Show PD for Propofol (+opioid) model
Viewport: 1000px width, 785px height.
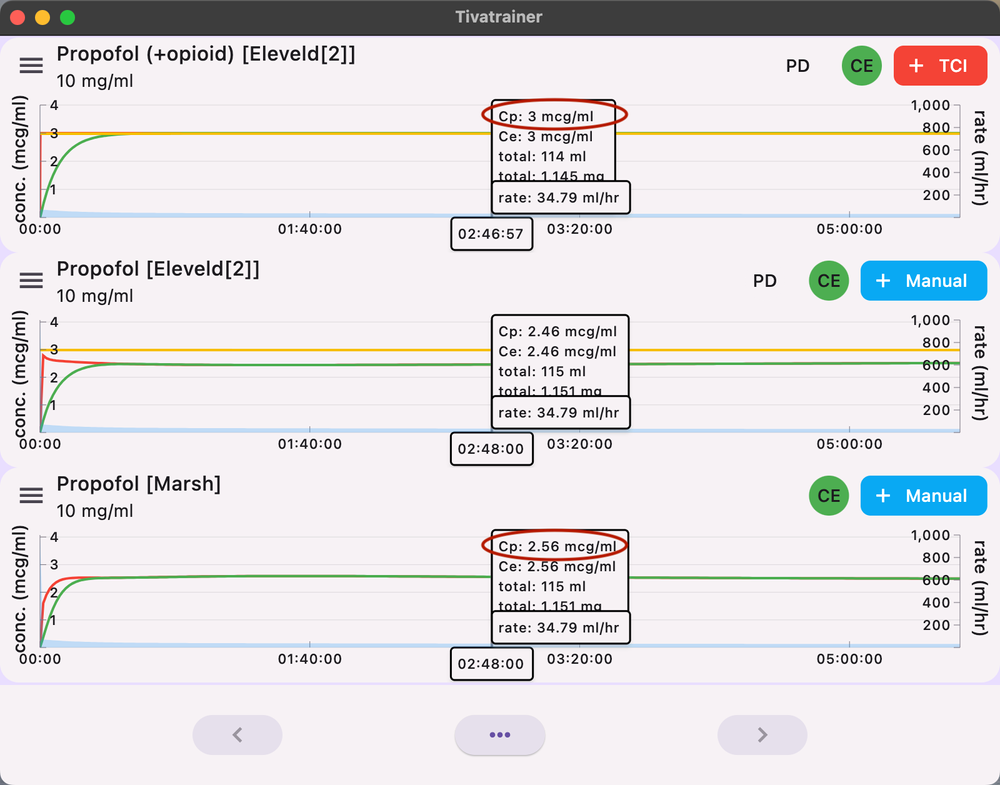click(x=797, y=66)
